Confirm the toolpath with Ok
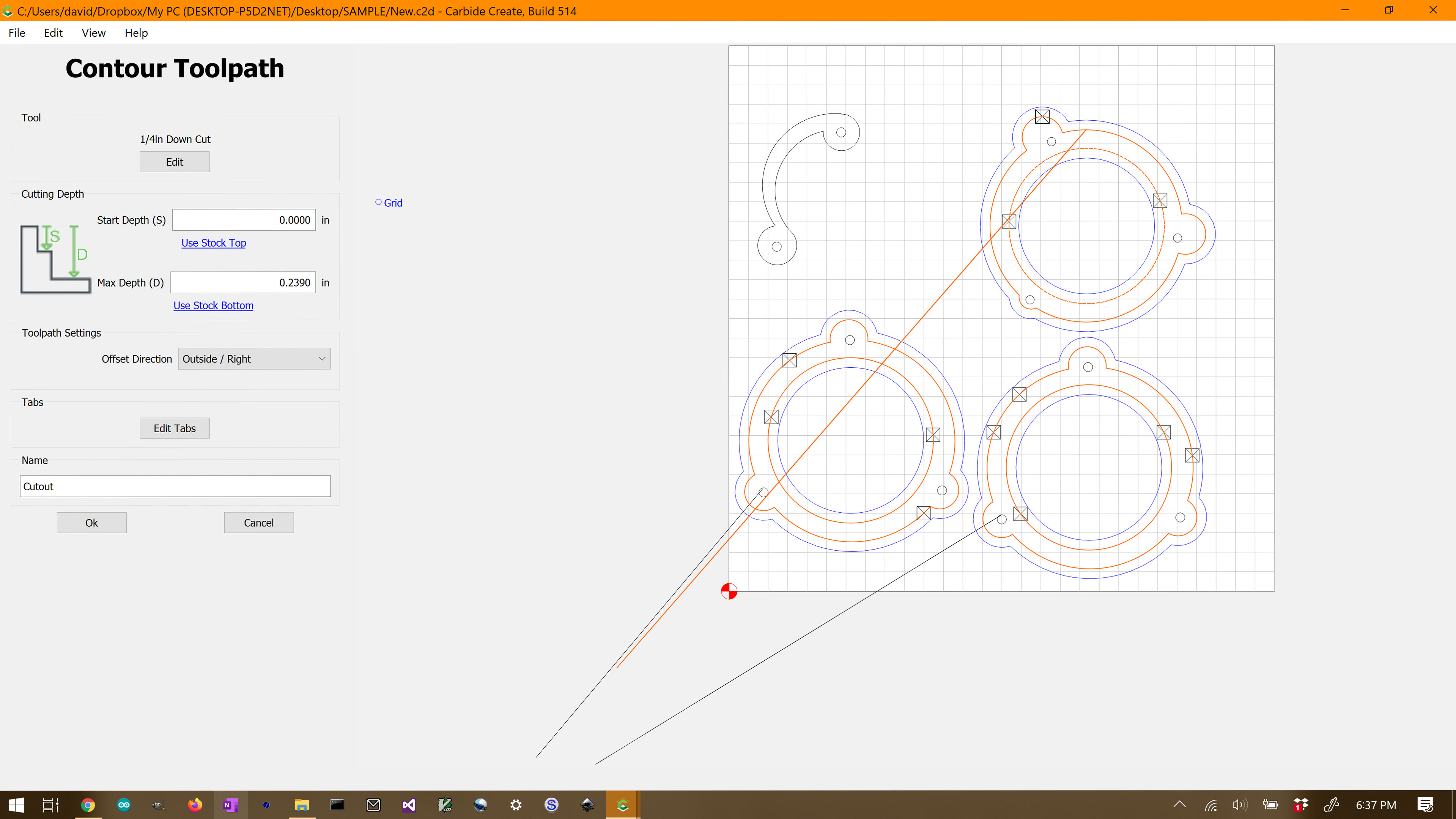 click(x=91, y=522)
